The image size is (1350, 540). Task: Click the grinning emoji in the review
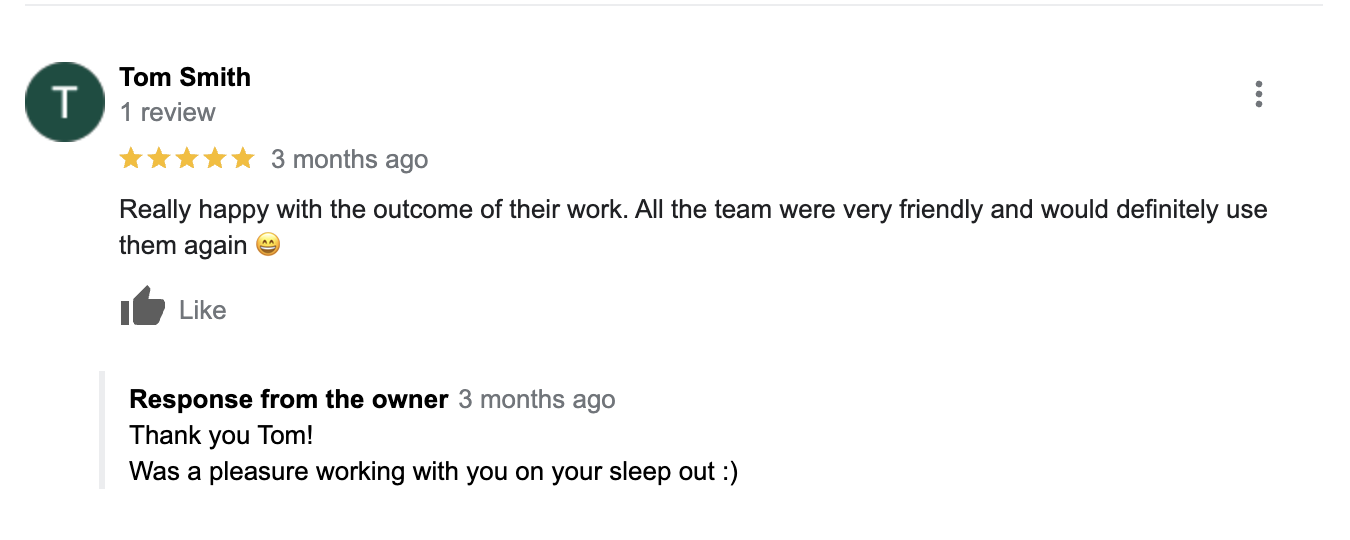point(268,245)
